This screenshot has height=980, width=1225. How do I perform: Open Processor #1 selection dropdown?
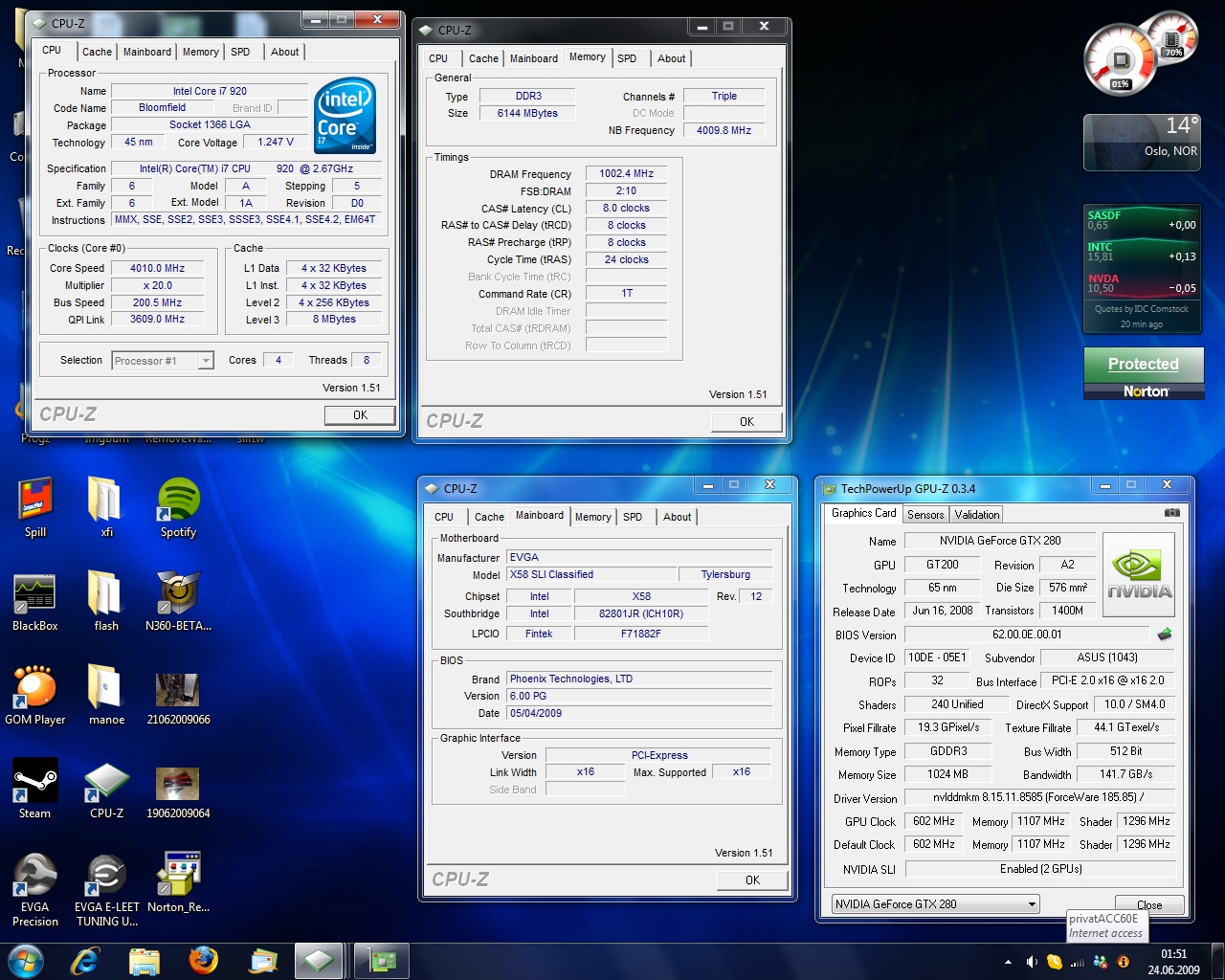(163, 361)
